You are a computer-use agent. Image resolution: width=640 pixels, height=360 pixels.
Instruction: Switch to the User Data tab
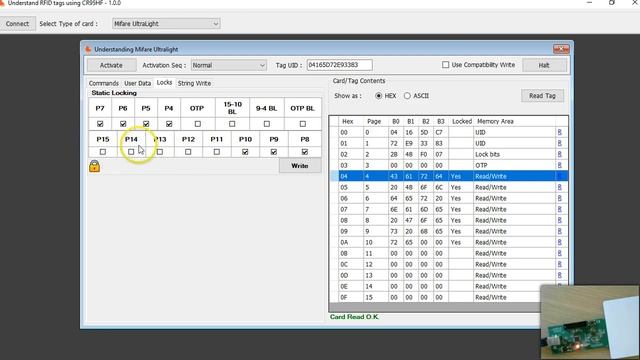pyautogui.click(x=138, y=83)
